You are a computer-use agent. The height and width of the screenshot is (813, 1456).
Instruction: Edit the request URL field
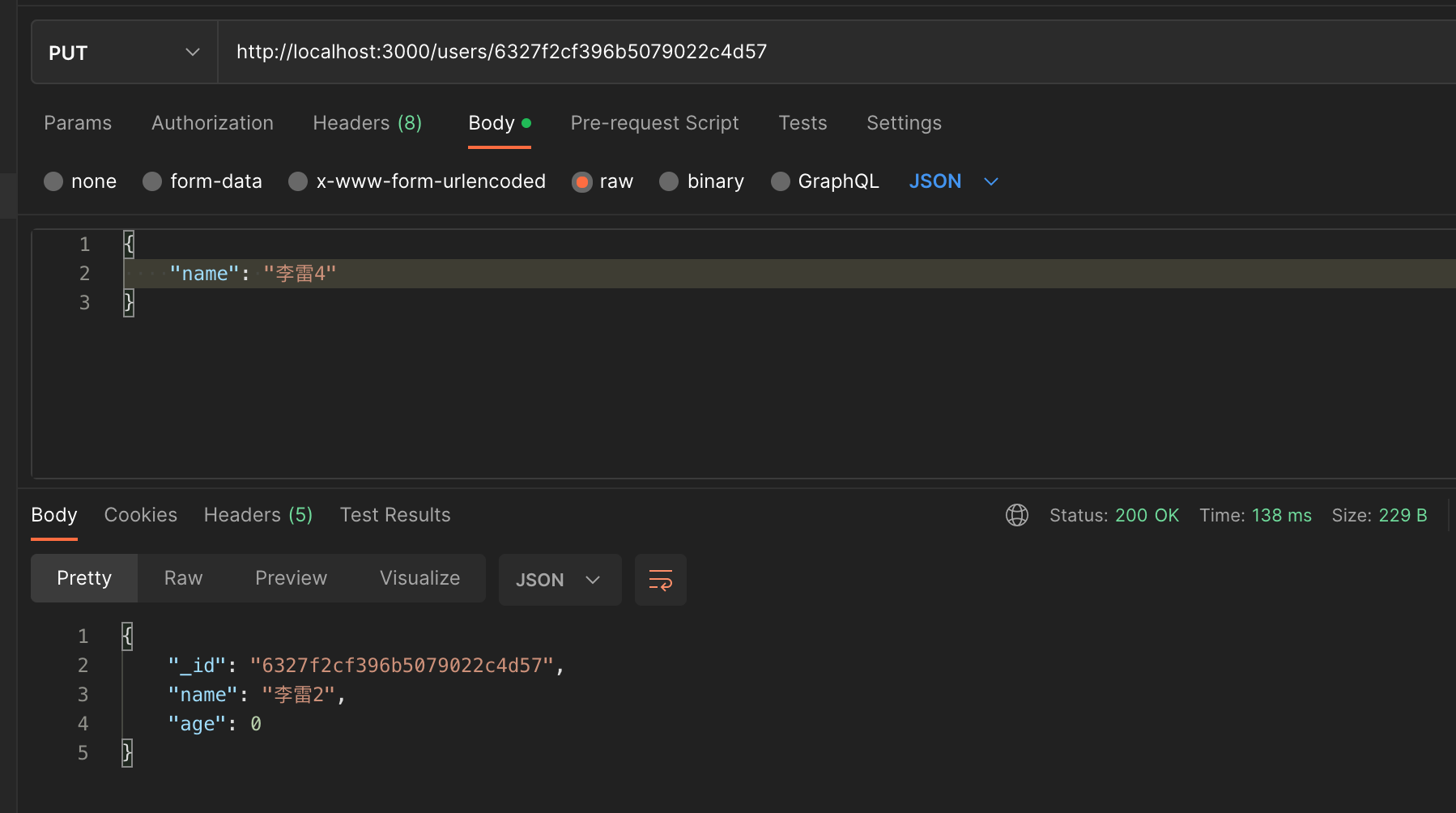coord(837,53)
